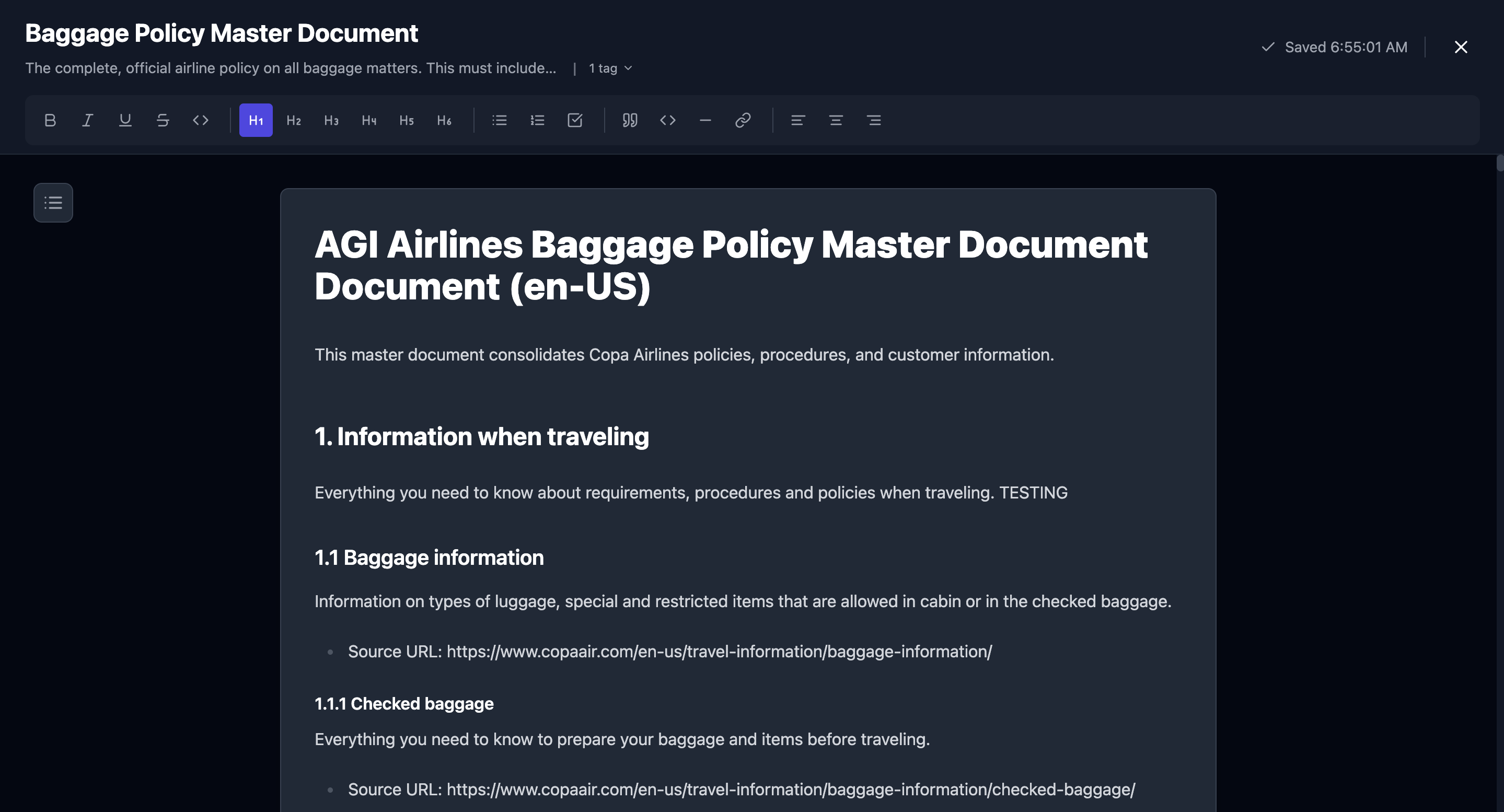Insert a code block

tap(667, 120)
